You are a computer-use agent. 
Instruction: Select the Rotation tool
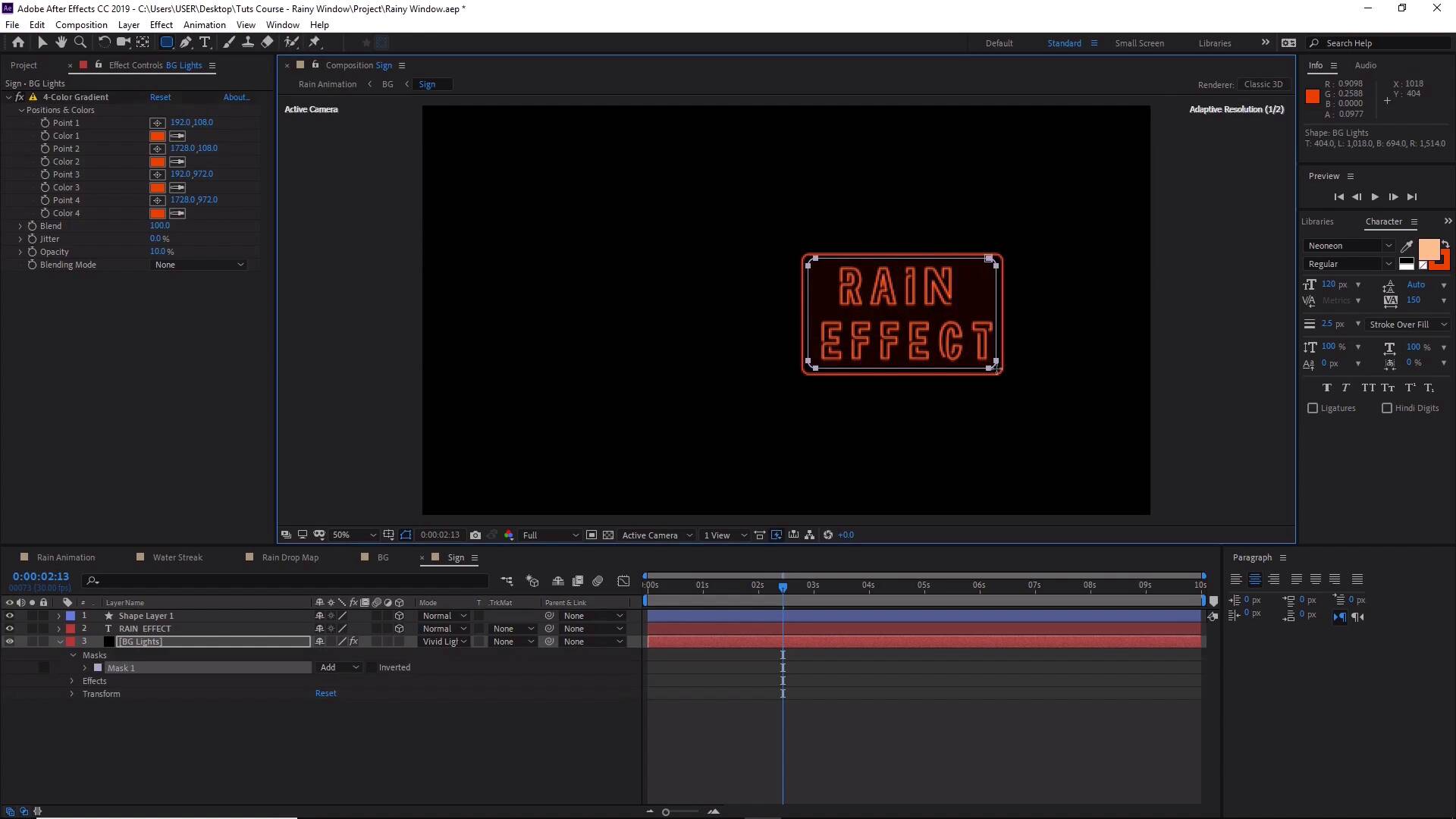[x=105, y=42]
